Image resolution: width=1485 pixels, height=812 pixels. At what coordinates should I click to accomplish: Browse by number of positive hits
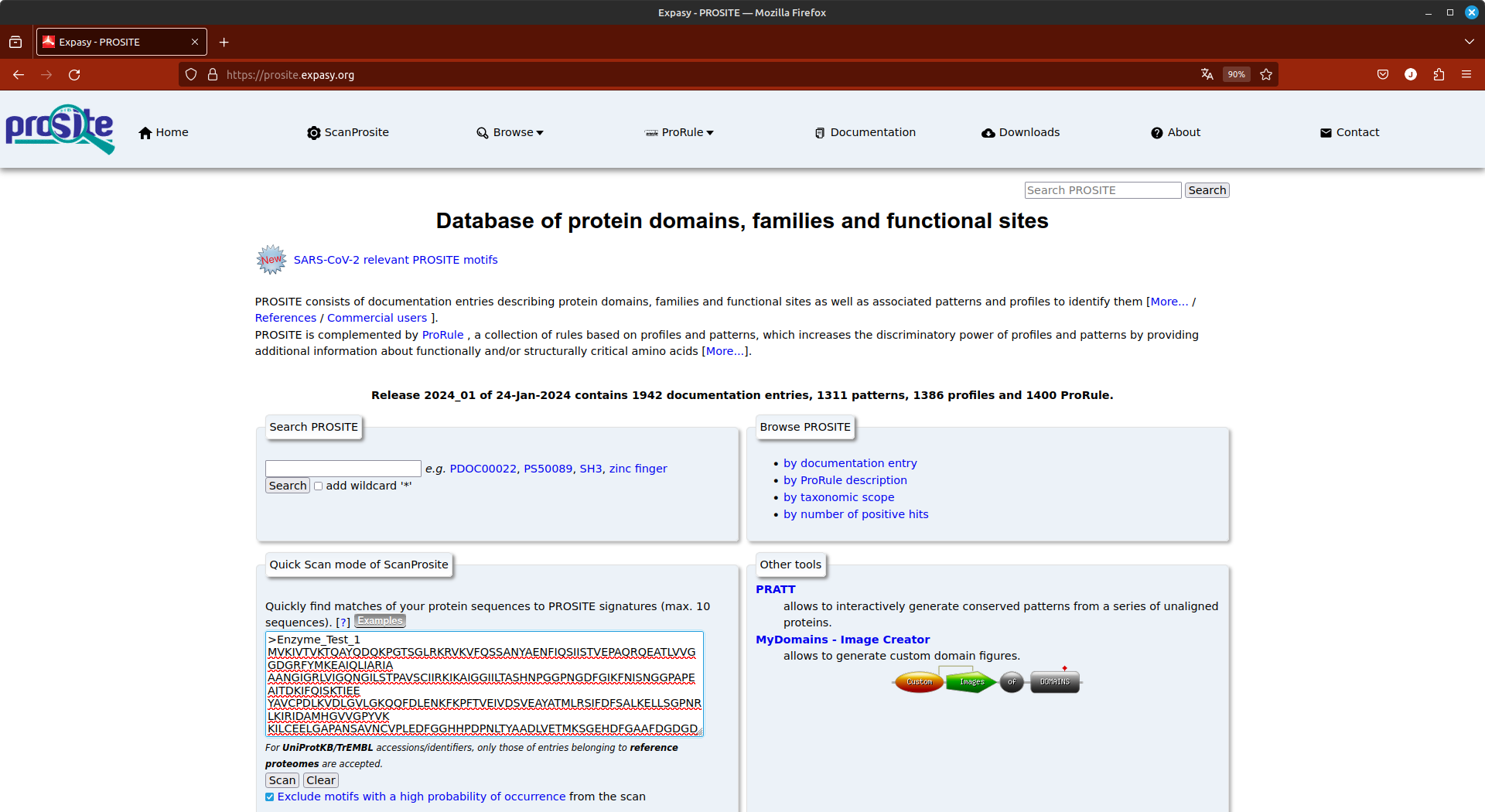tap(855, 514)
